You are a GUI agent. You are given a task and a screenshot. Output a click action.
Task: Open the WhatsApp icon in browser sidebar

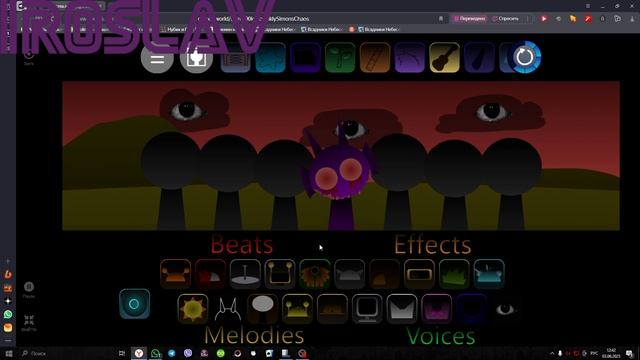(8, 314)
